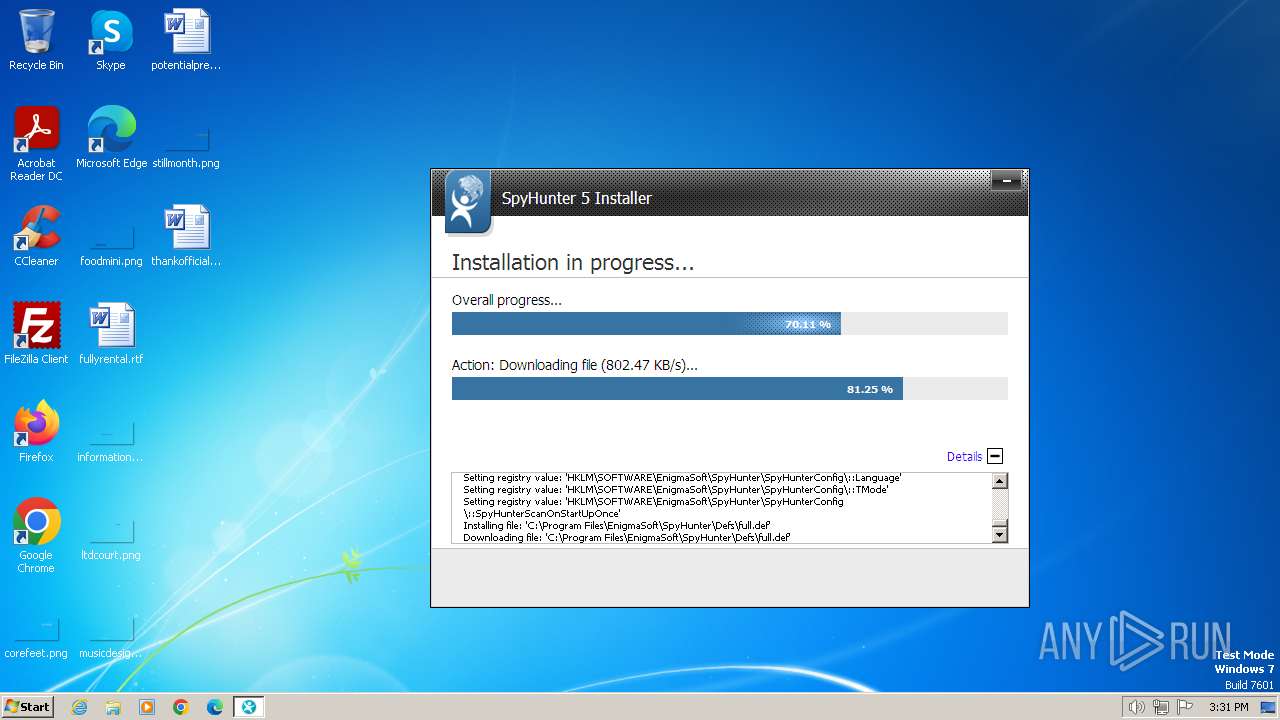
Task: Click log line 'Downloading file: ...full.def'
Action: [627, 538]
